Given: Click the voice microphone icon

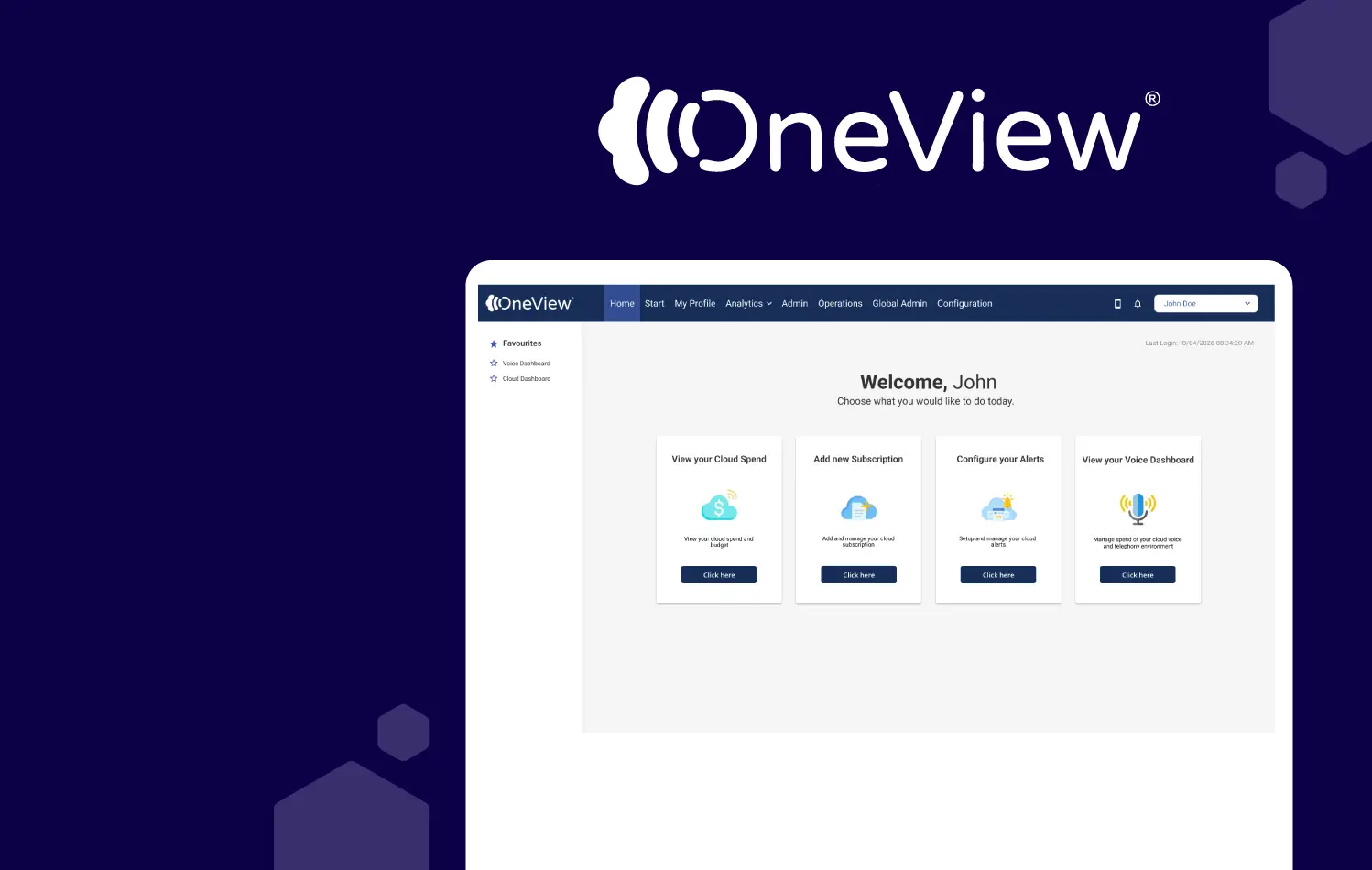Looking at the screenshot, I should [1138, 507].
